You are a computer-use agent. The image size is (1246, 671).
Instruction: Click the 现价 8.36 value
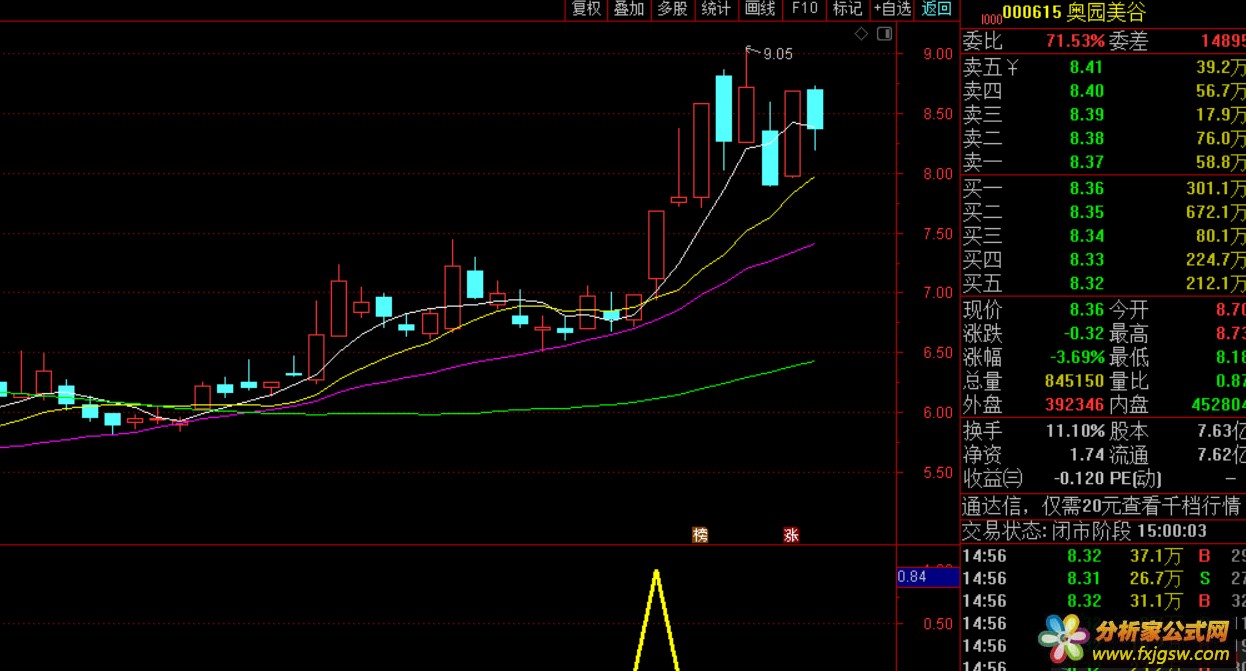coord(1086,310)
